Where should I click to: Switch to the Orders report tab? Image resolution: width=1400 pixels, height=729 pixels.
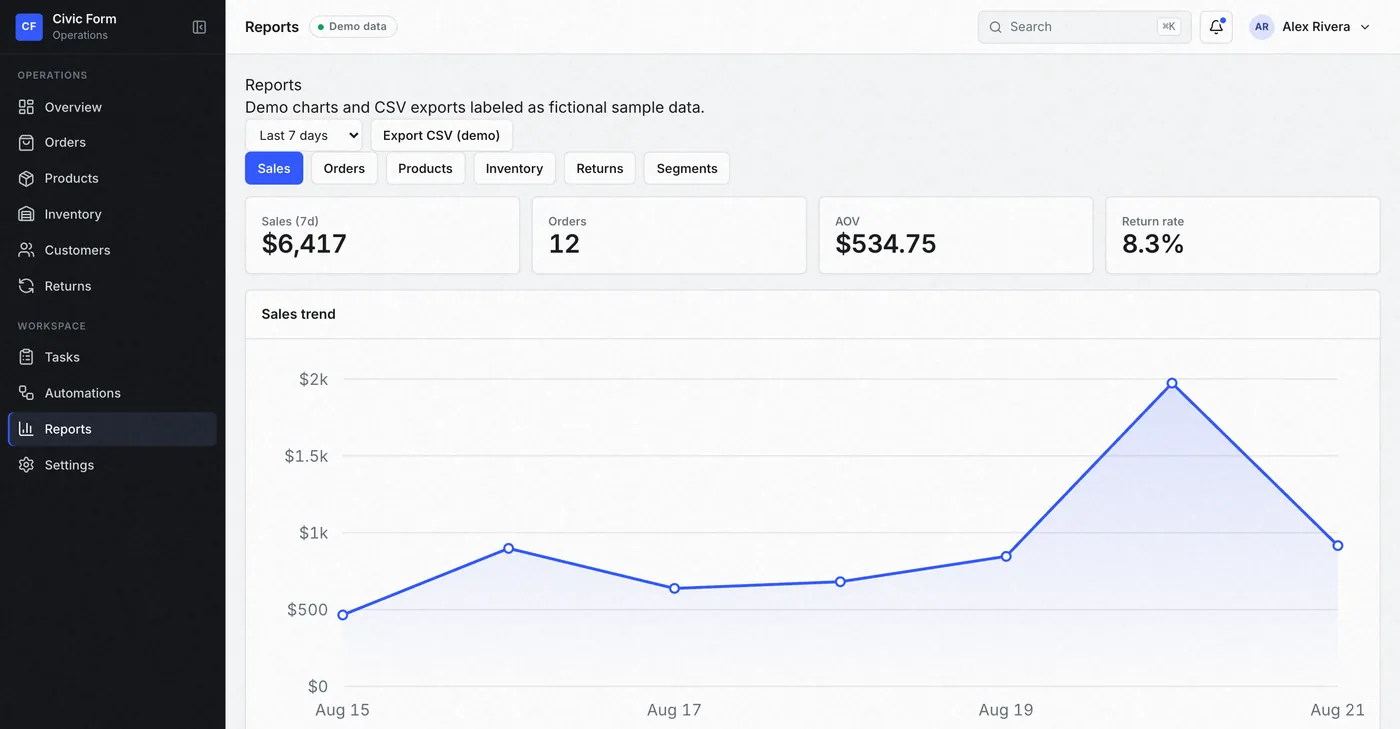[344, 168]
